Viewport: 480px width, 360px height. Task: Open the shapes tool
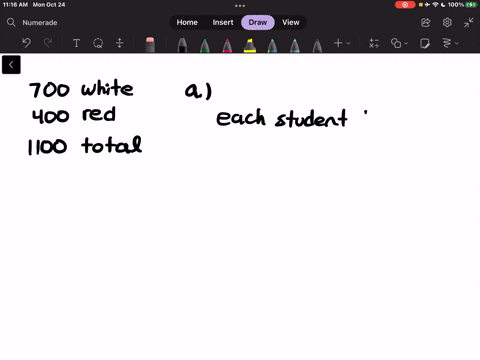[396, 43]
